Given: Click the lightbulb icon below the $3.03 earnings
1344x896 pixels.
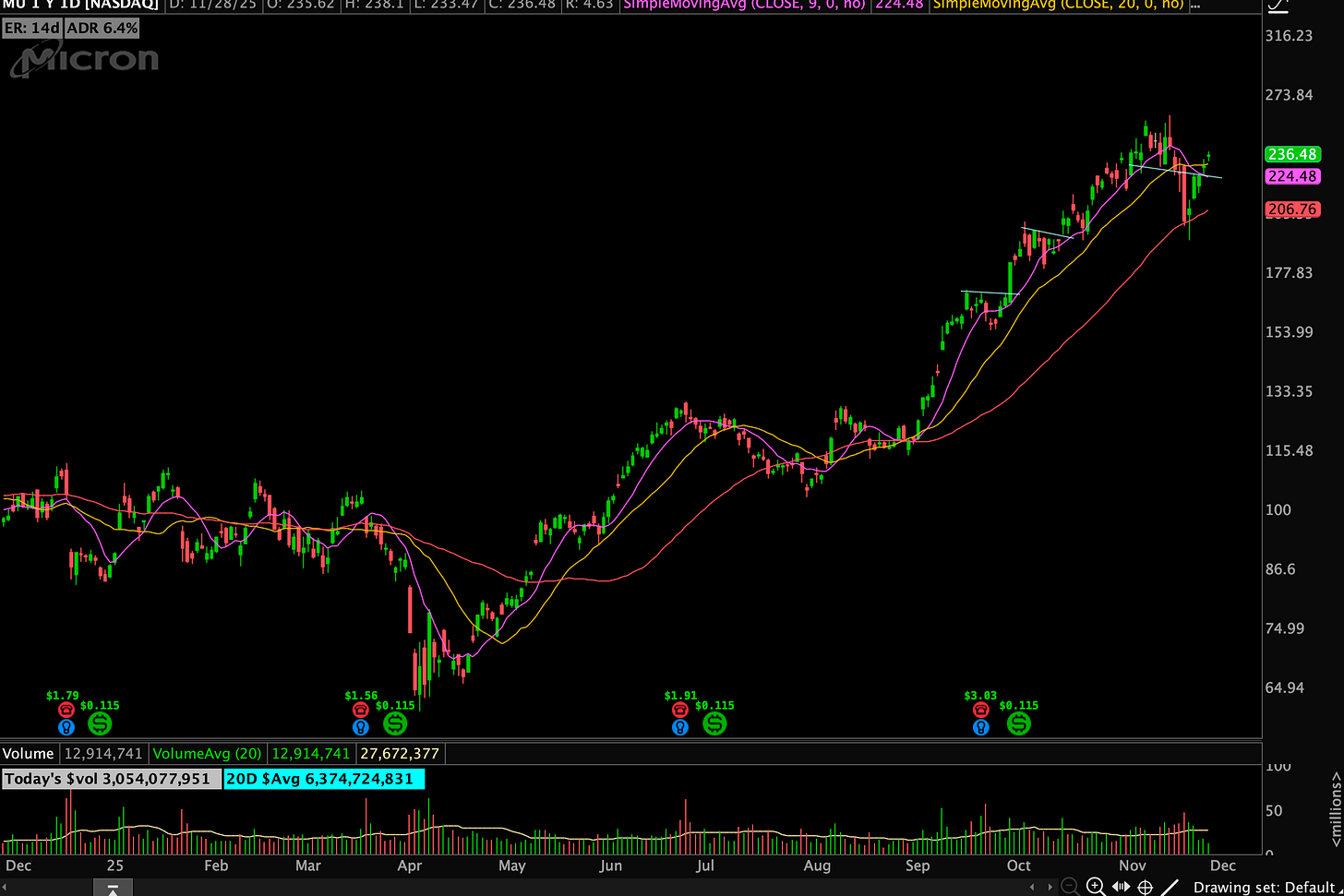Looking at the screenshot, I should (x=980, y=727).
